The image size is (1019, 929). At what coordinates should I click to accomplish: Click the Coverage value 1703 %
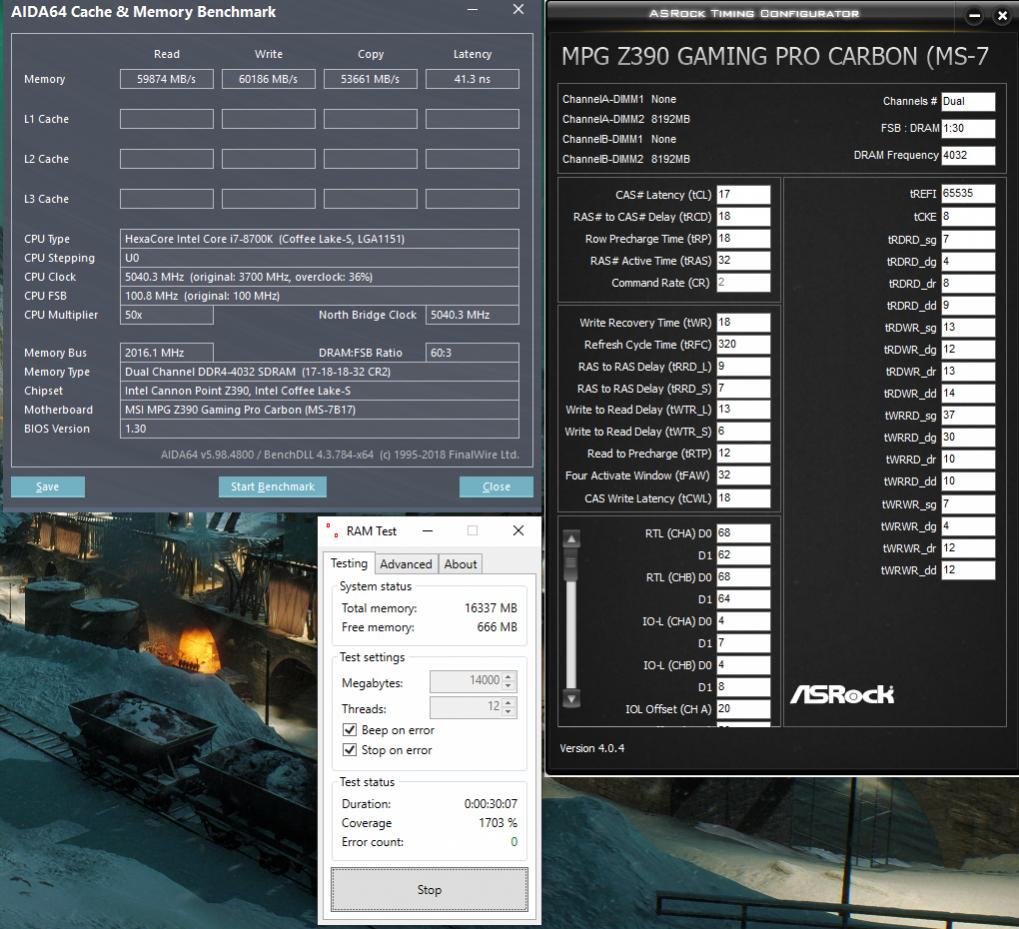point(498,823)
